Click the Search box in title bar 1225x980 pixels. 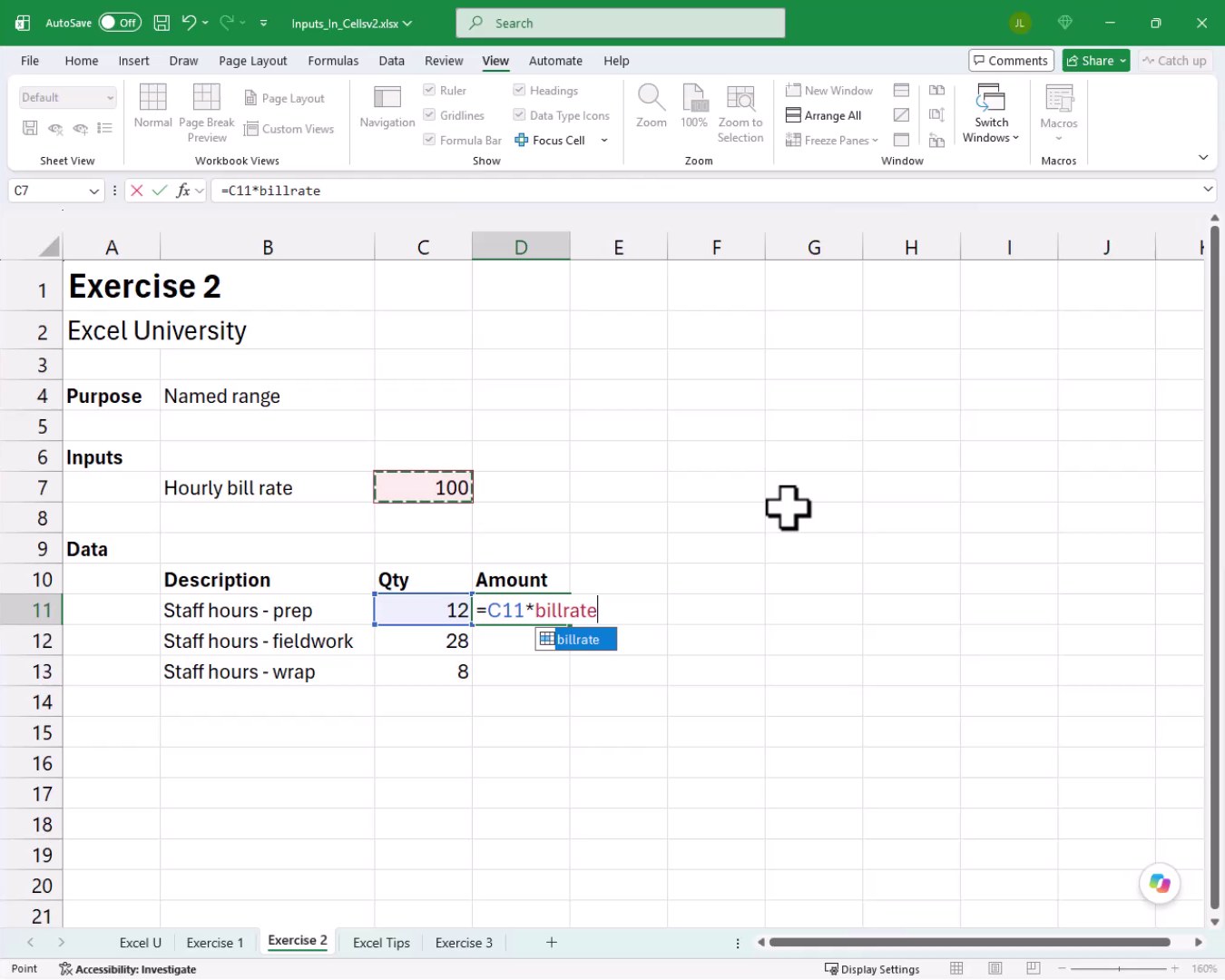(621, 23)
